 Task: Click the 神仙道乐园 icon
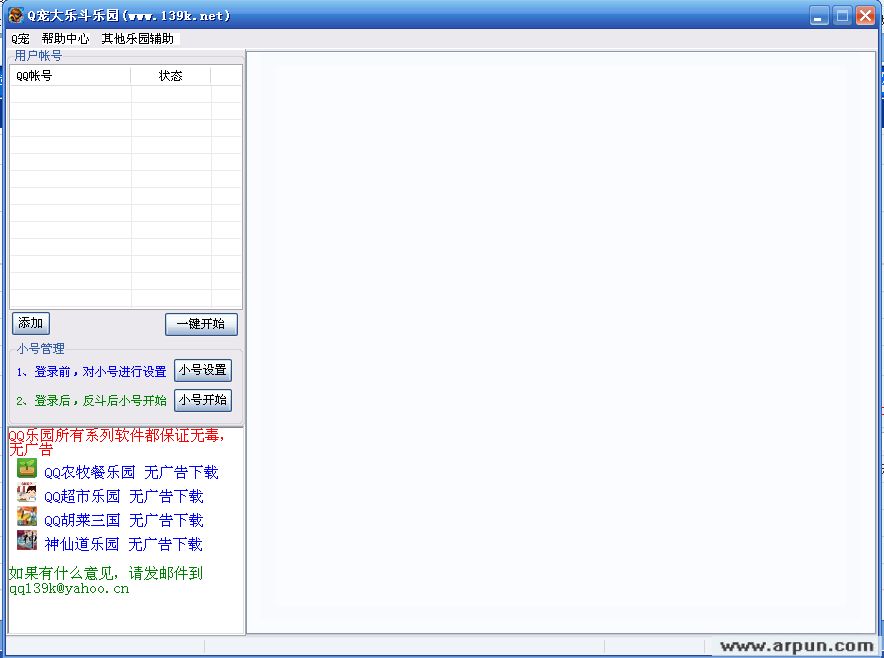tap(26, 540)
